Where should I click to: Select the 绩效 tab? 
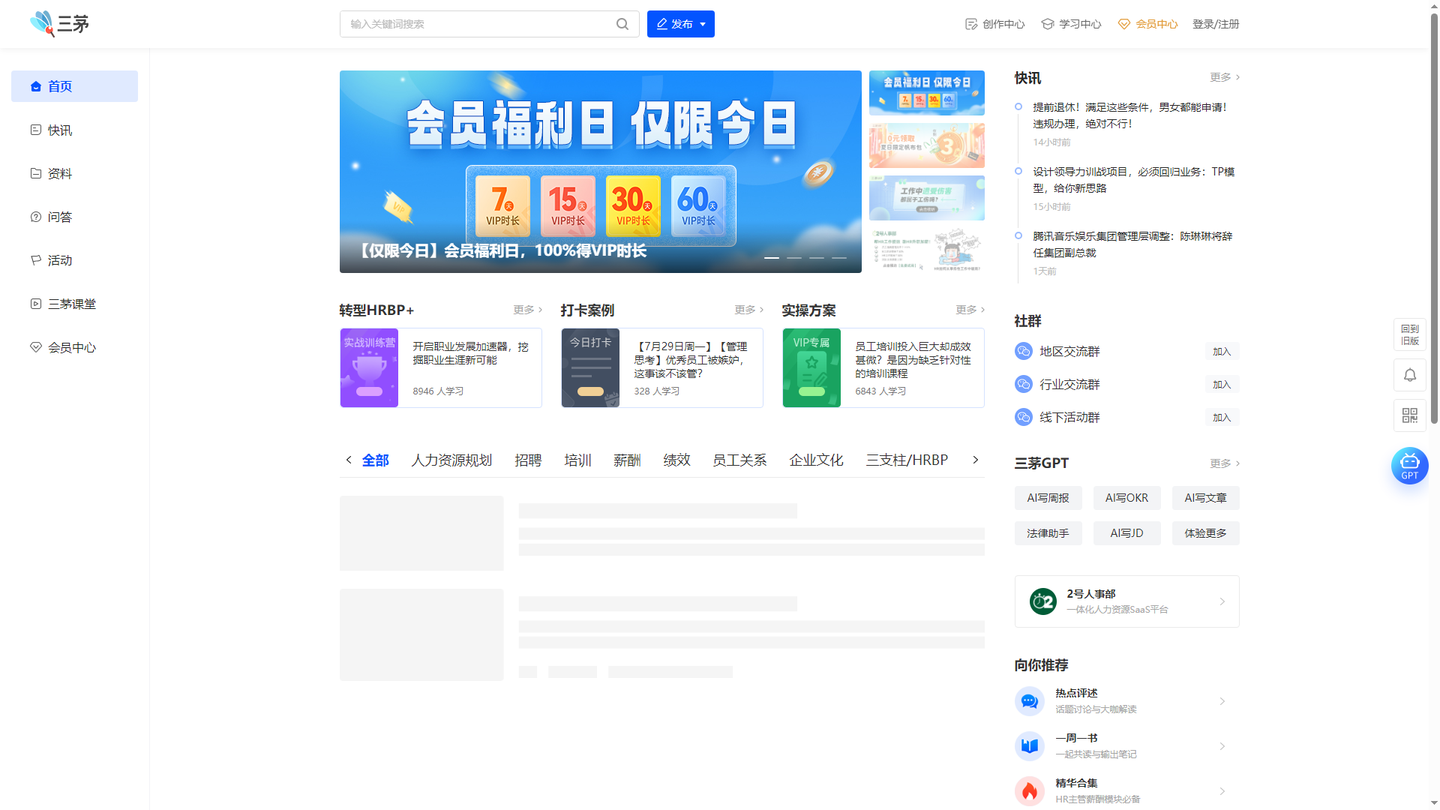point(677,460)
